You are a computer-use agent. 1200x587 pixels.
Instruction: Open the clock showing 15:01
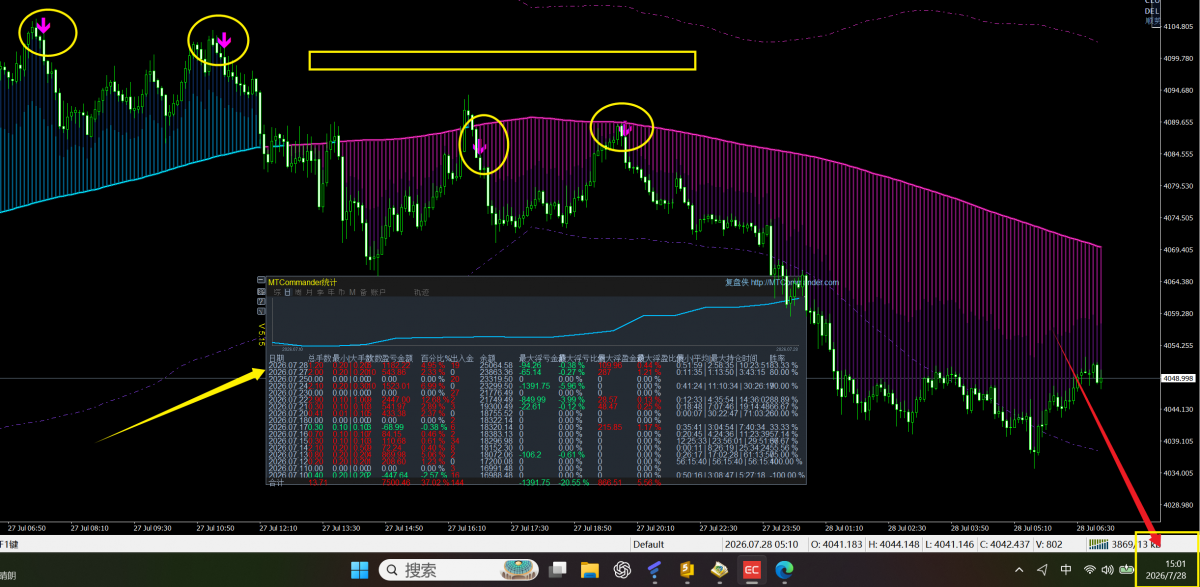pyautogui.click(x=1165, y=569)
